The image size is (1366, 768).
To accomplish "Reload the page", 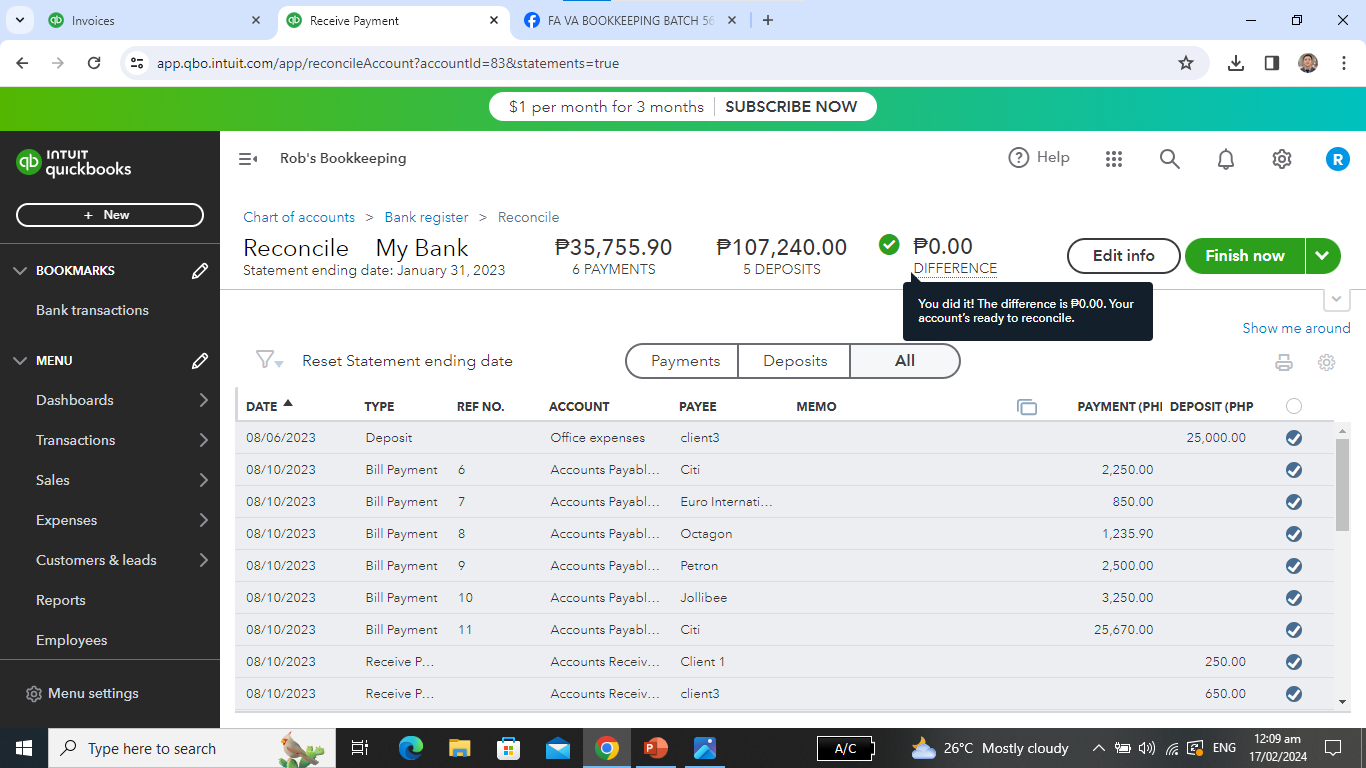I will point(94,63).
